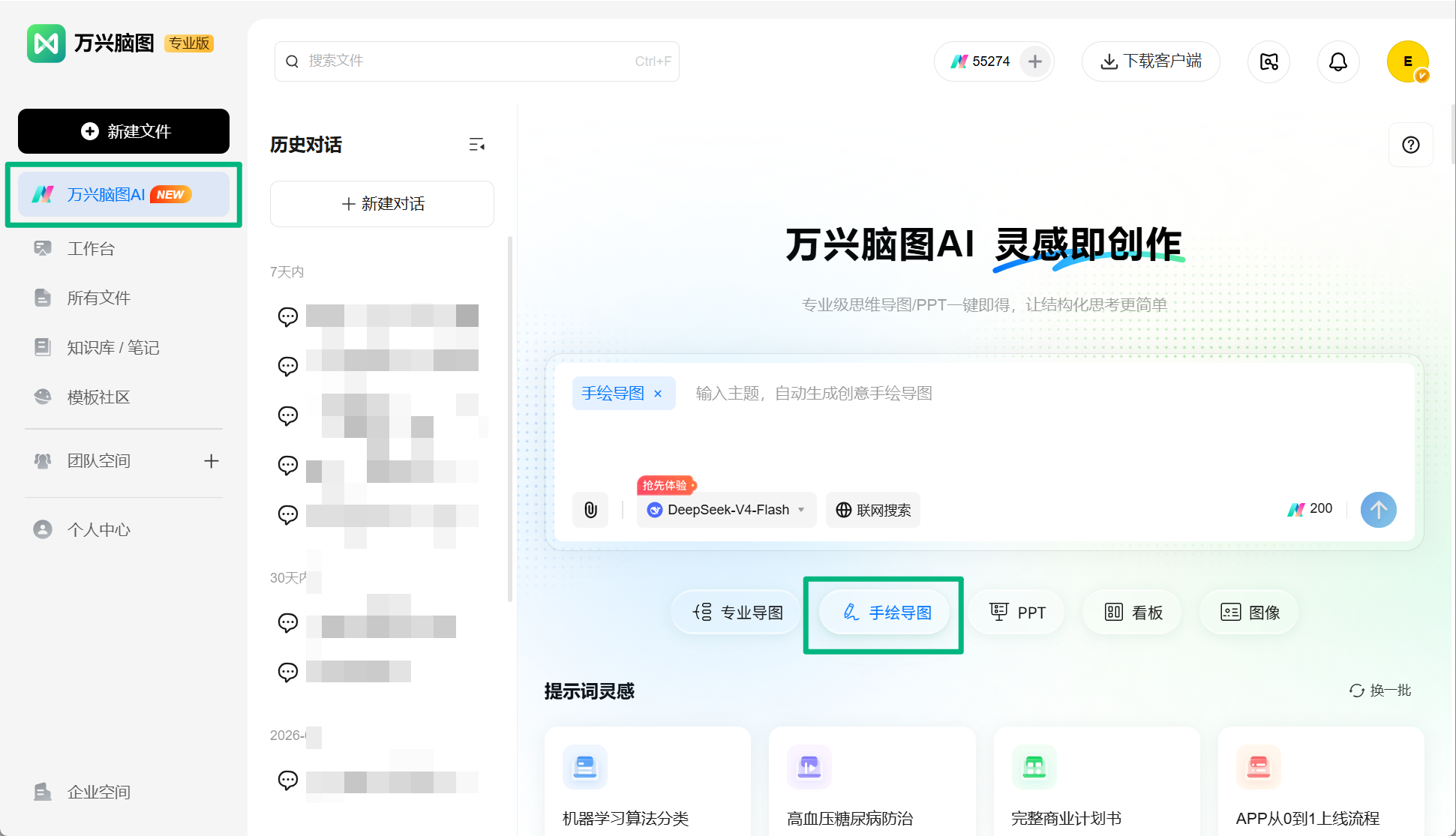
Task: Refresh prompts with 换一批
Action: [1380, 691]
